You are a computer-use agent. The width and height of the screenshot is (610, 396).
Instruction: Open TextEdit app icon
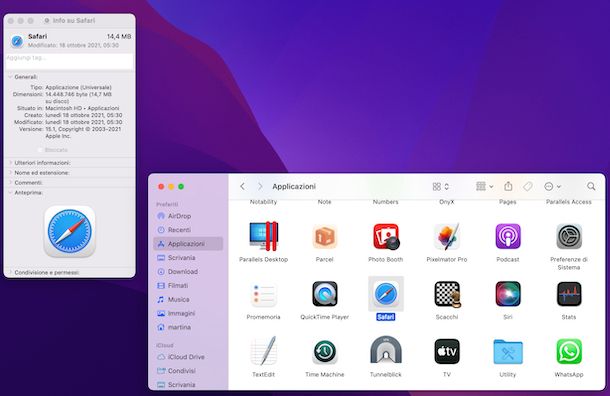pos(263,351)
